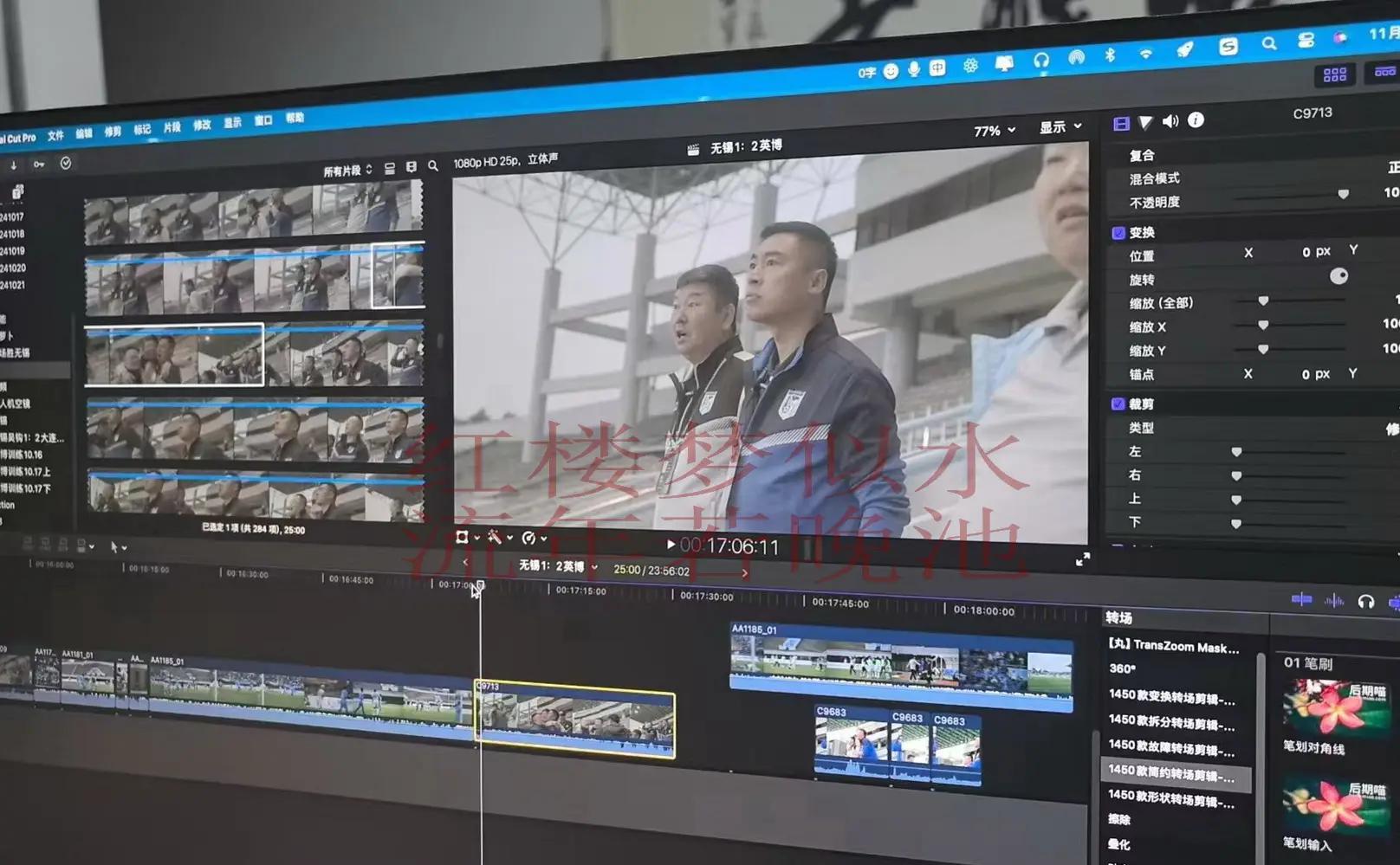Viewport: 1400px width, 865px height.
Task: Toggle audio skimming waveform icon
Action: point(1334,601)
